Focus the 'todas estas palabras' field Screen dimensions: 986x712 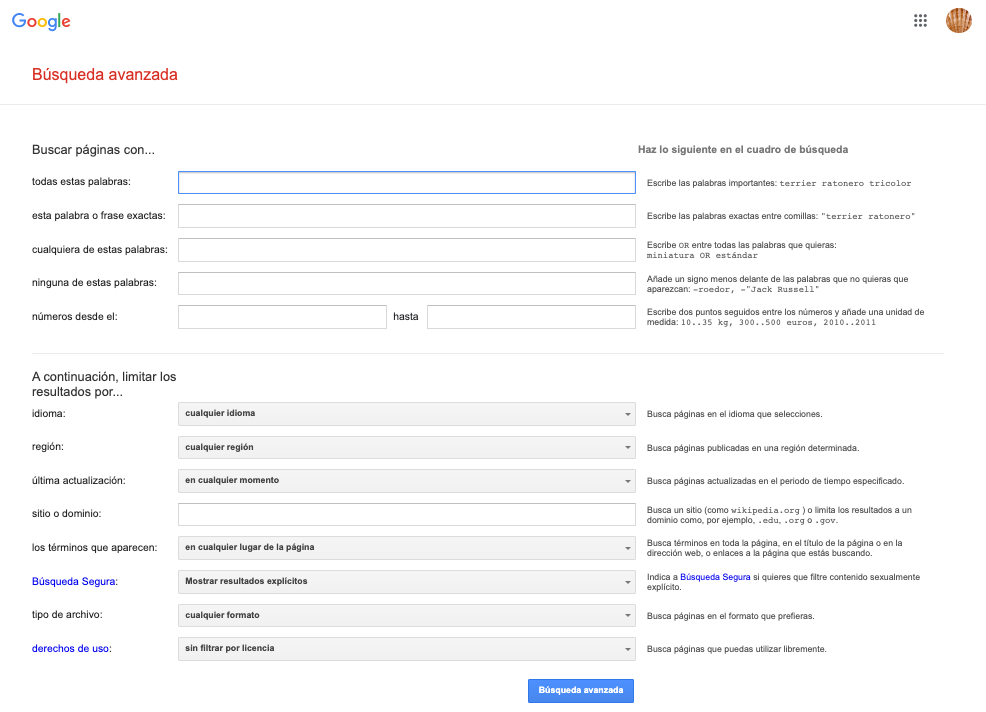coord(406,183)
